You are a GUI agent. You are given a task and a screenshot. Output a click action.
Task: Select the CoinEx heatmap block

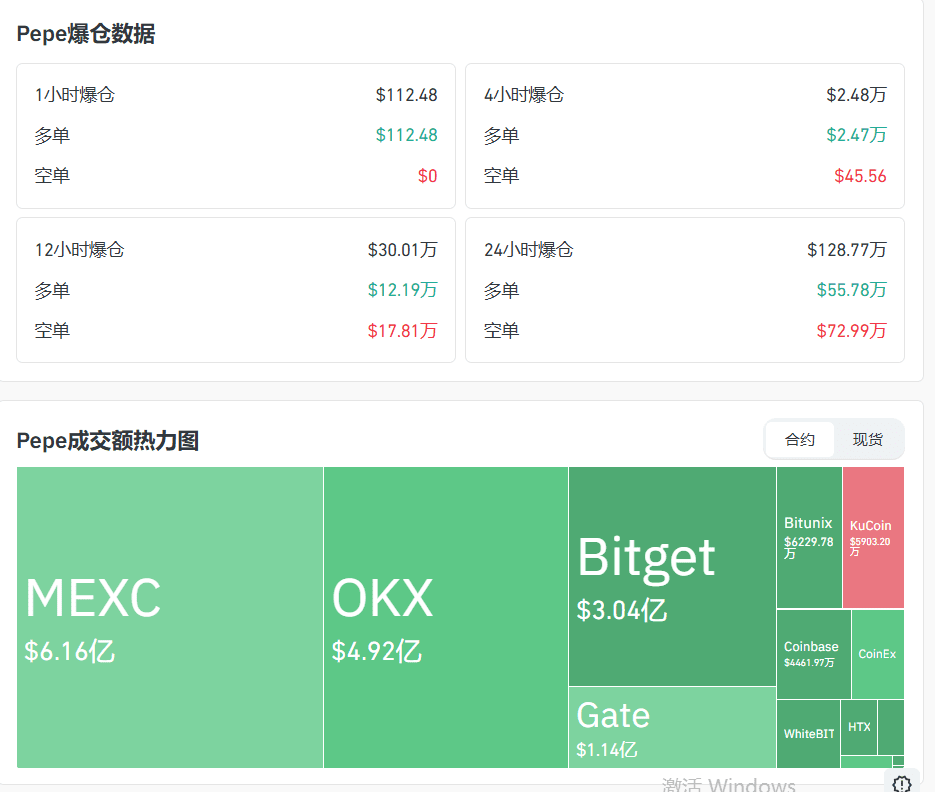[x=878, y=654]
